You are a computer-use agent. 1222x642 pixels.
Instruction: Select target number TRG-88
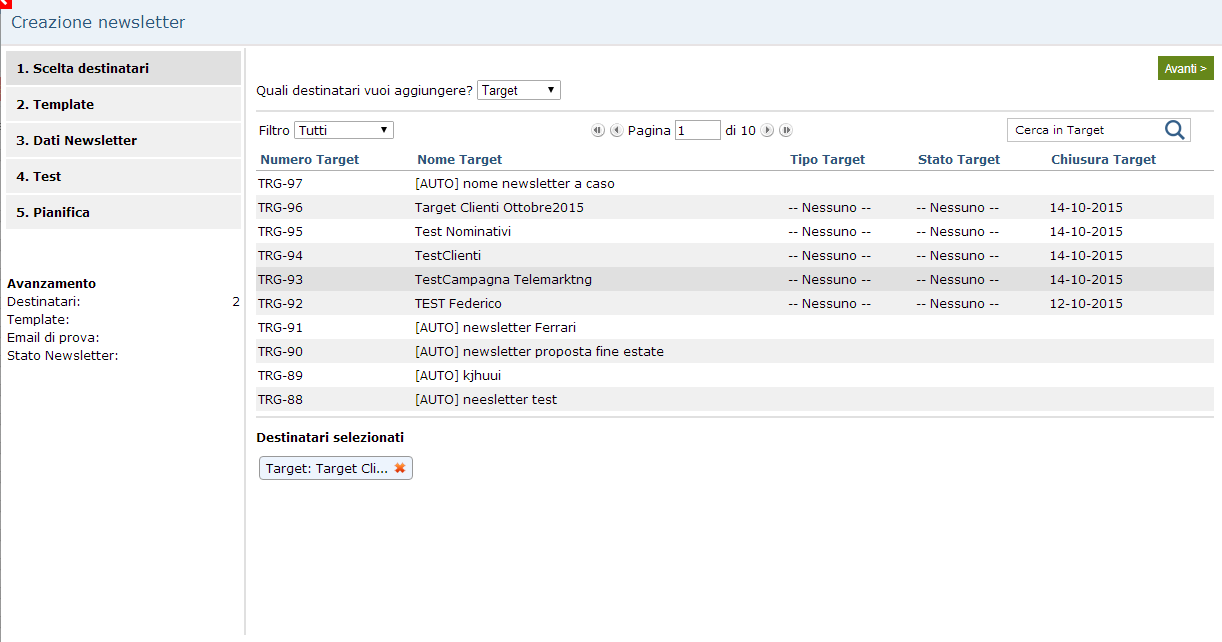tap(280, 400)
